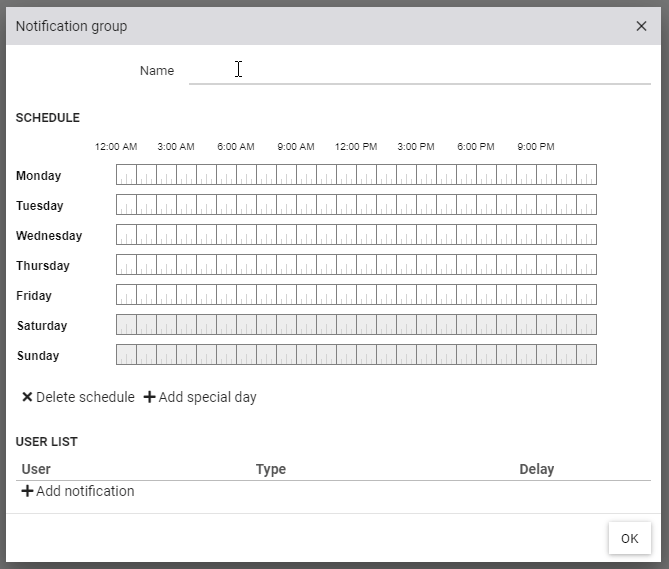Click the 12:00 AM time label
Image resolution: width=669 pixels, height=569 pixels.
[116, 147]
